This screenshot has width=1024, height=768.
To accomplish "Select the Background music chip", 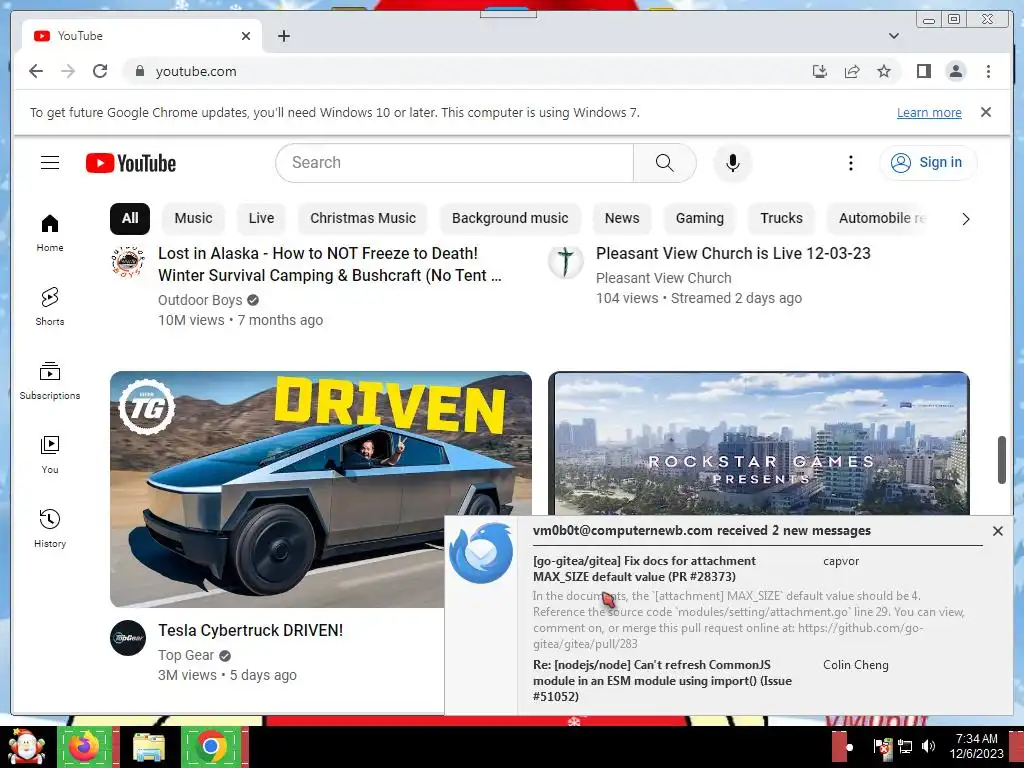I will pos(510,218).
